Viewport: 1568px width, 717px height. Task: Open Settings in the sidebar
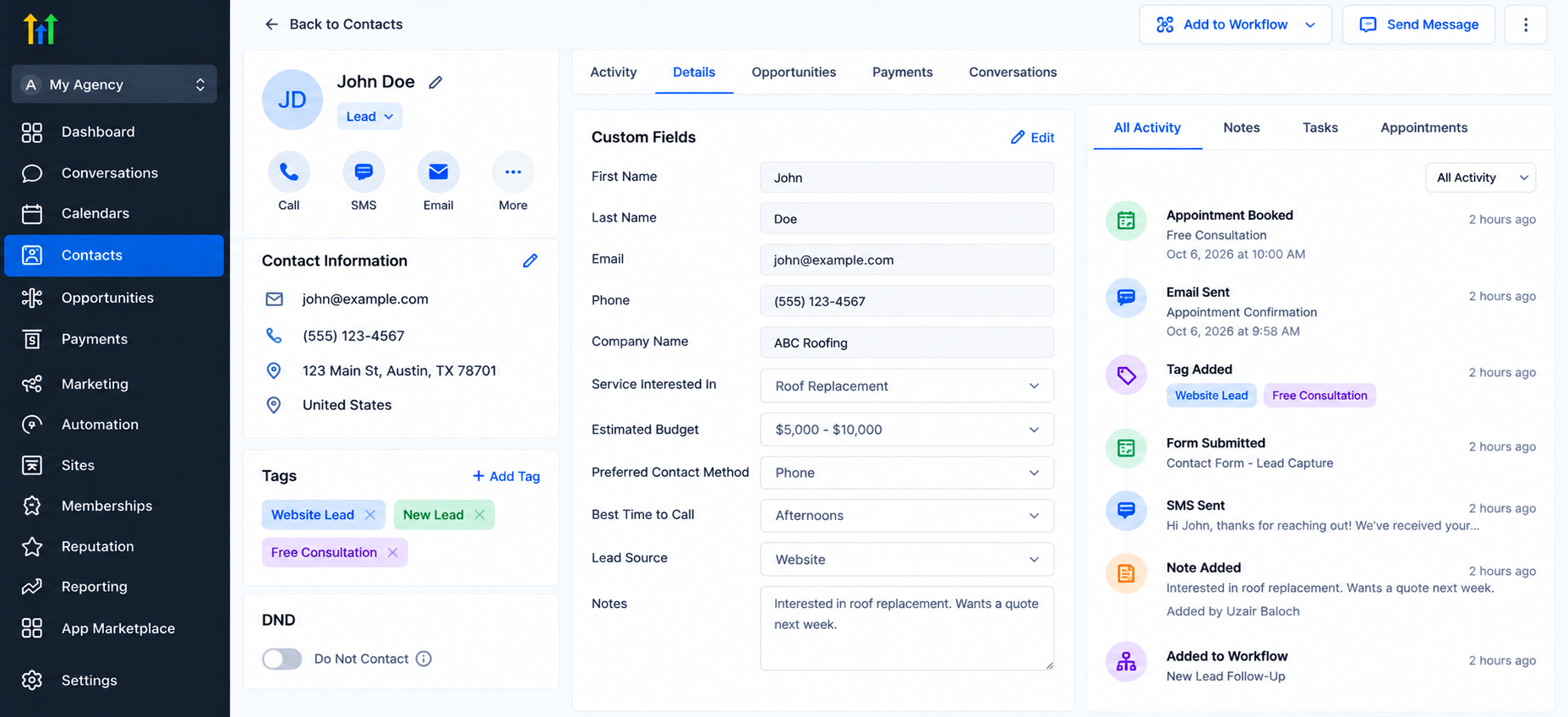(x=114, y=681)
